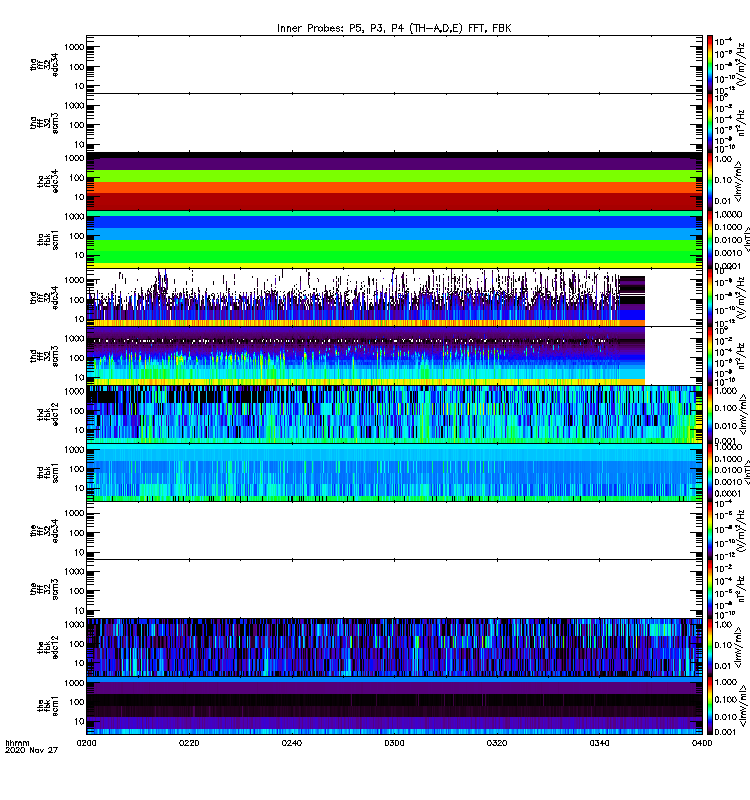The width and height of the screenshot is (750, 800).
Task: Select the 'the fbk scm1' panel label
Action: [48, 706]
